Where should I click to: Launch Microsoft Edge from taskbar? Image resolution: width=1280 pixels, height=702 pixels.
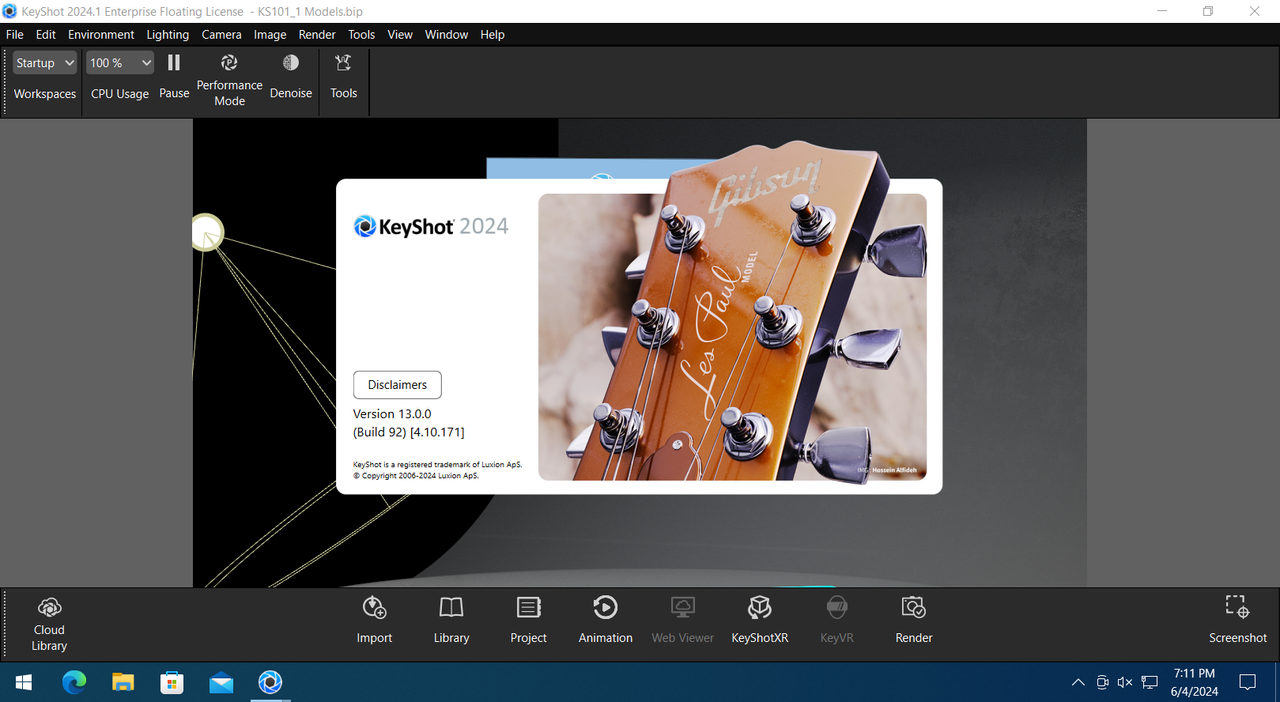coord(74,682)
